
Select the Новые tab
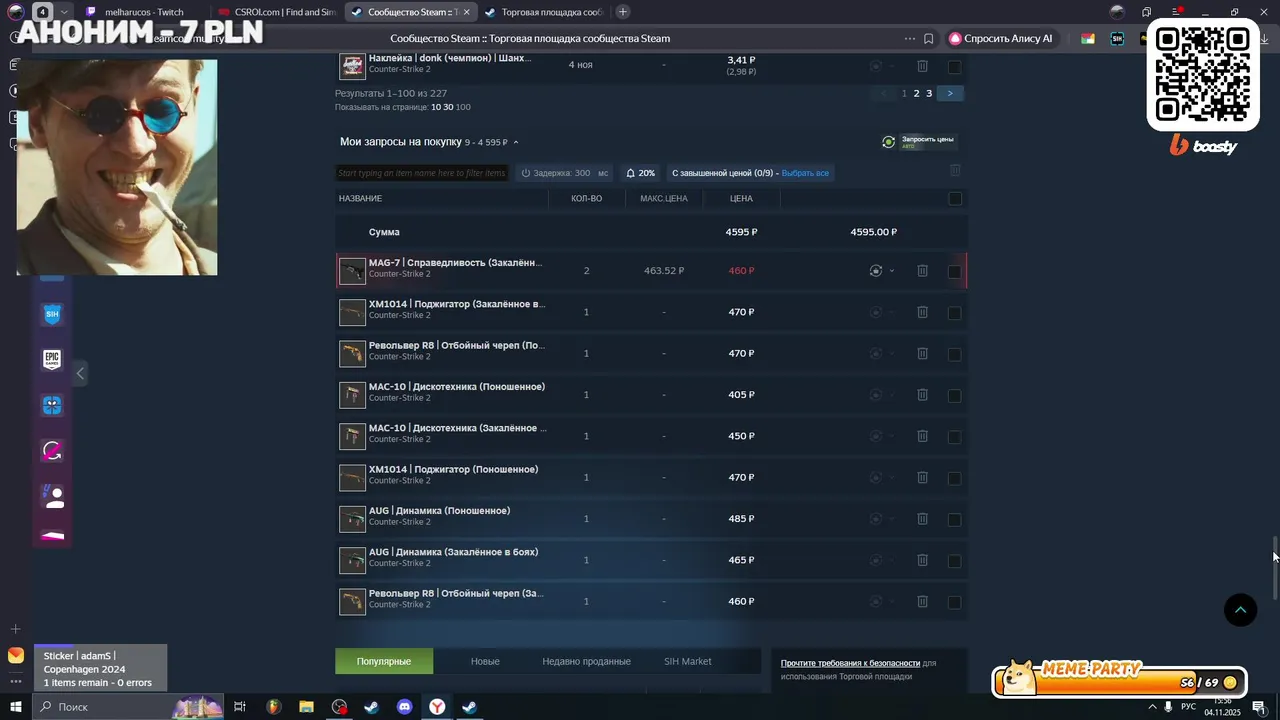tap(485, 661)
